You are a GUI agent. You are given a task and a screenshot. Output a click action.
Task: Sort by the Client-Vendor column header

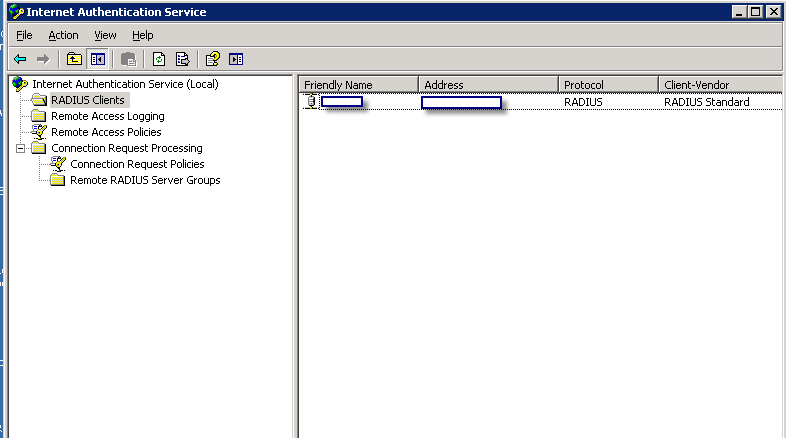tap(720, 85)
